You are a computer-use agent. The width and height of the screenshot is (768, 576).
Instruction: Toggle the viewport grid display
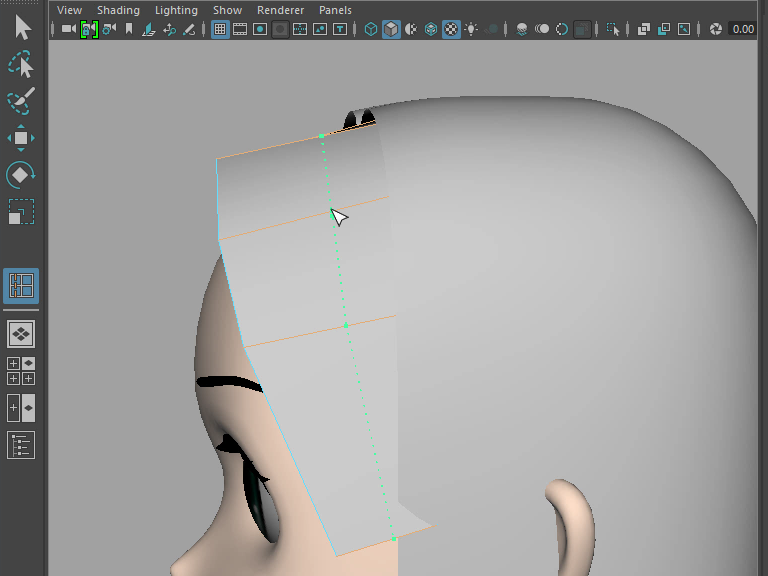point(220,30)
